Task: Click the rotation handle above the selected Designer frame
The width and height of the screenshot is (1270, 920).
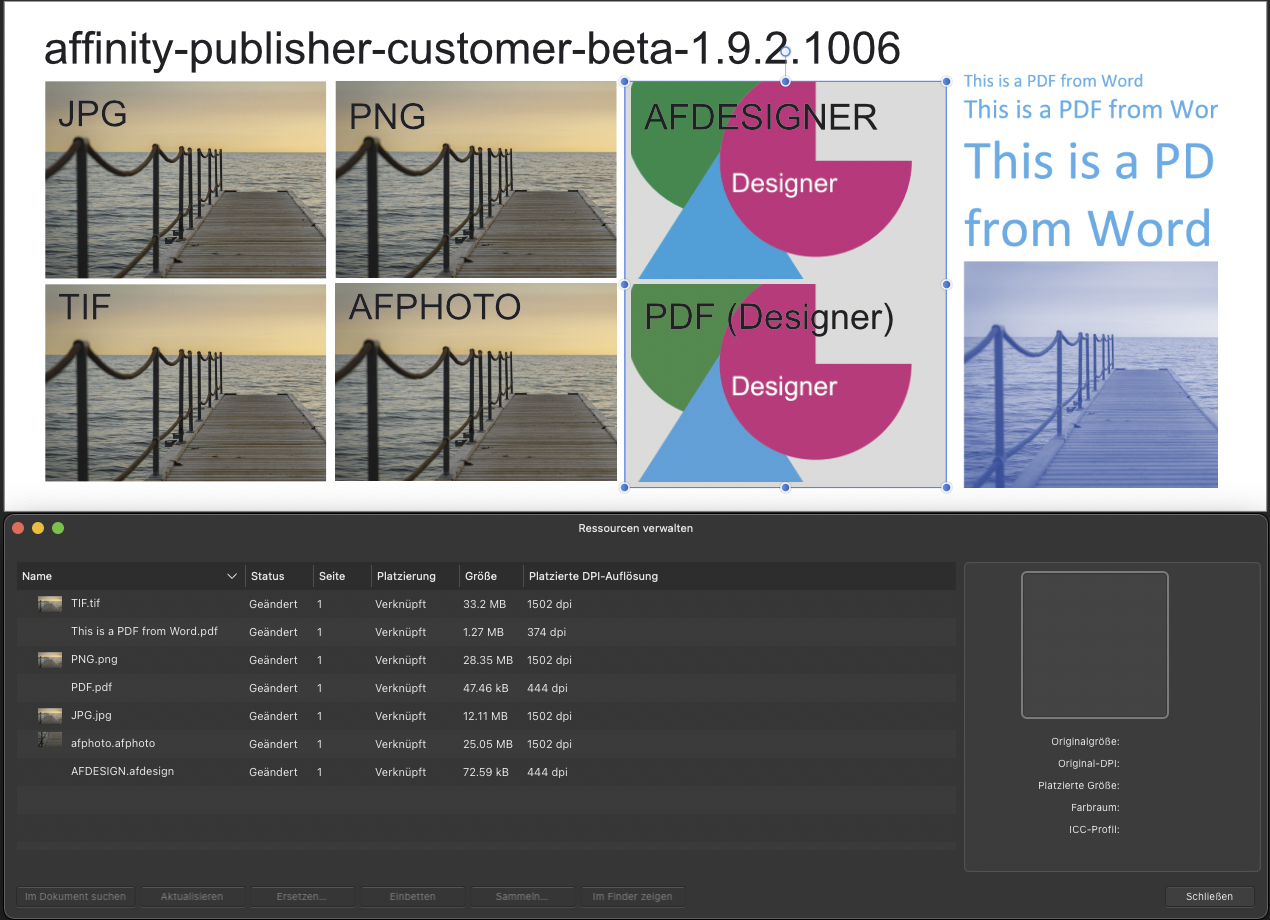Action: (x=786, y=52)
